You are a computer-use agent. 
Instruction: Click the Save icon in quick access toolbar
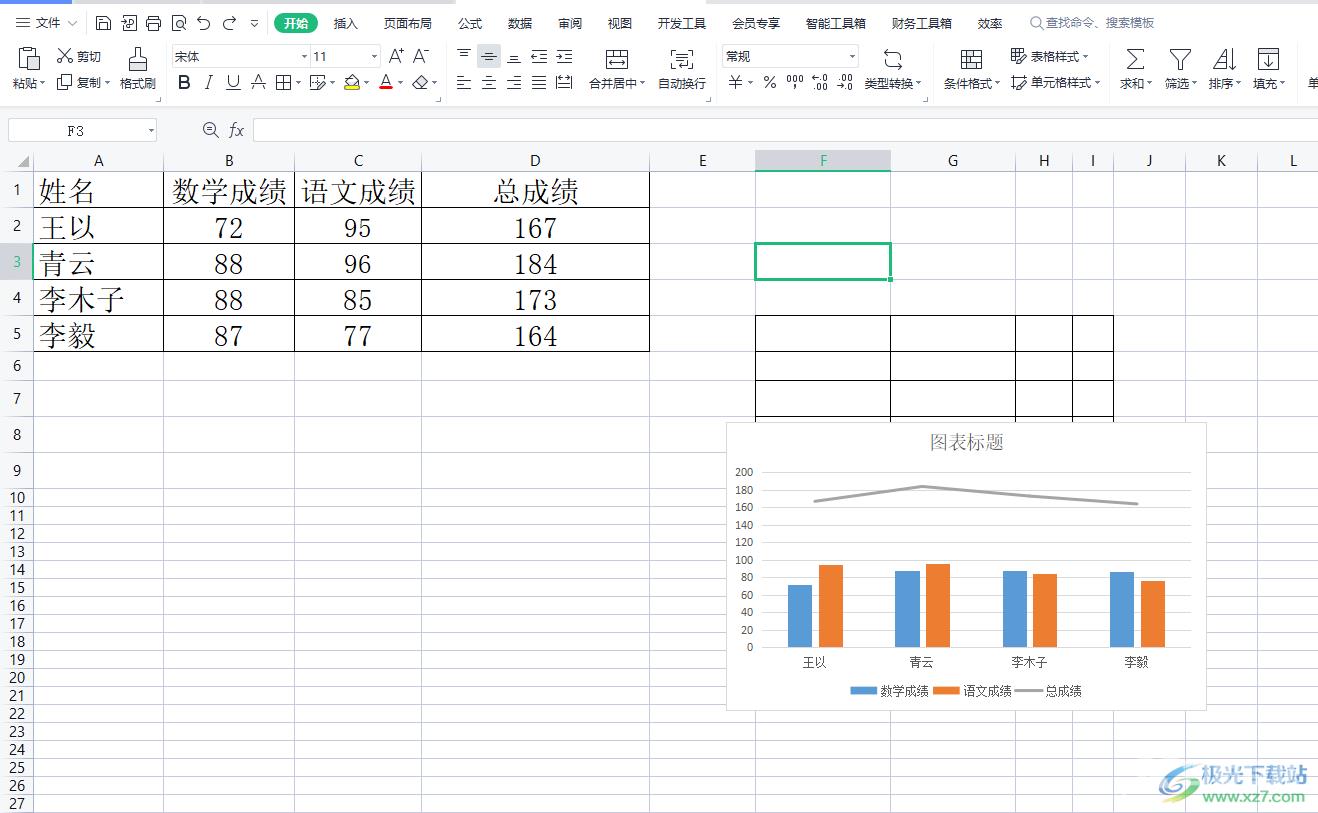pos(104,23)
